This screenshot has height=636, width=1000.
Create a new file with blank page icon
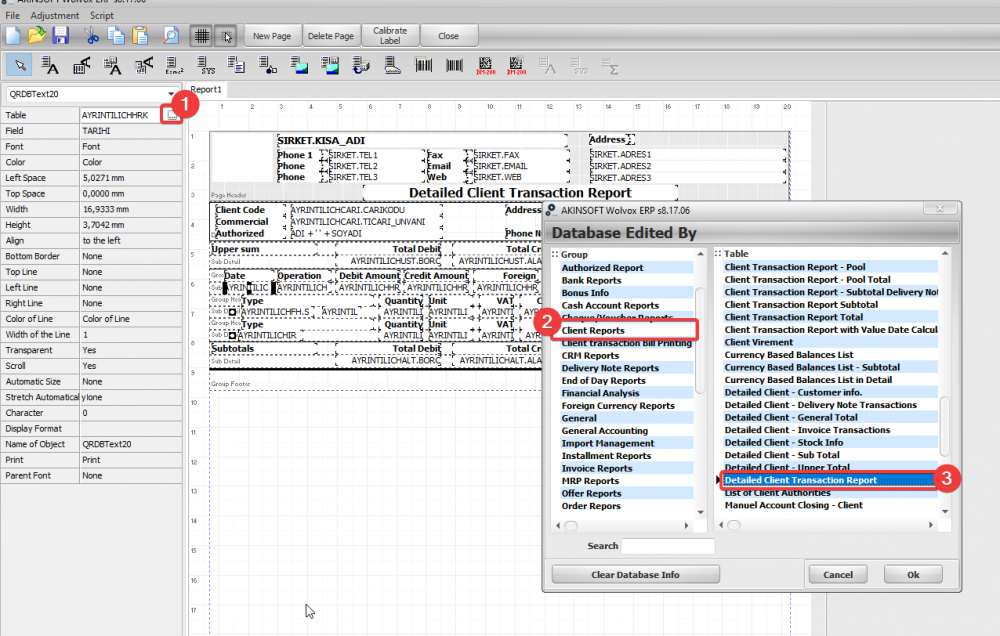click(13, 36)
